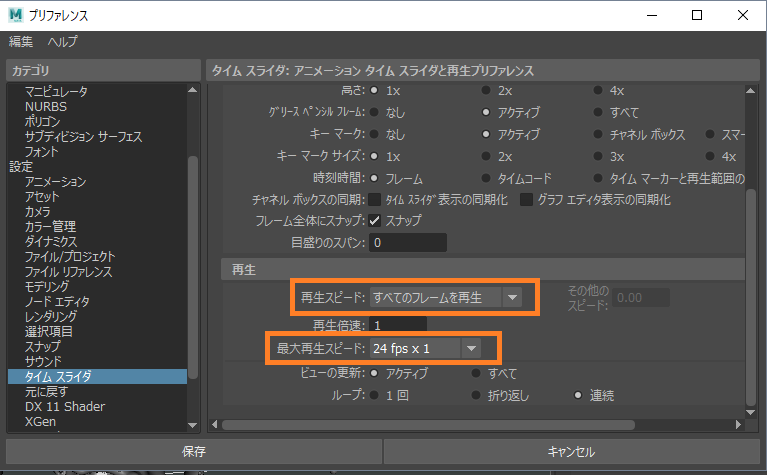Maximize the プリファレンス window
The width and height of the screenshot is (767, 475).
[x=697, y=15]
